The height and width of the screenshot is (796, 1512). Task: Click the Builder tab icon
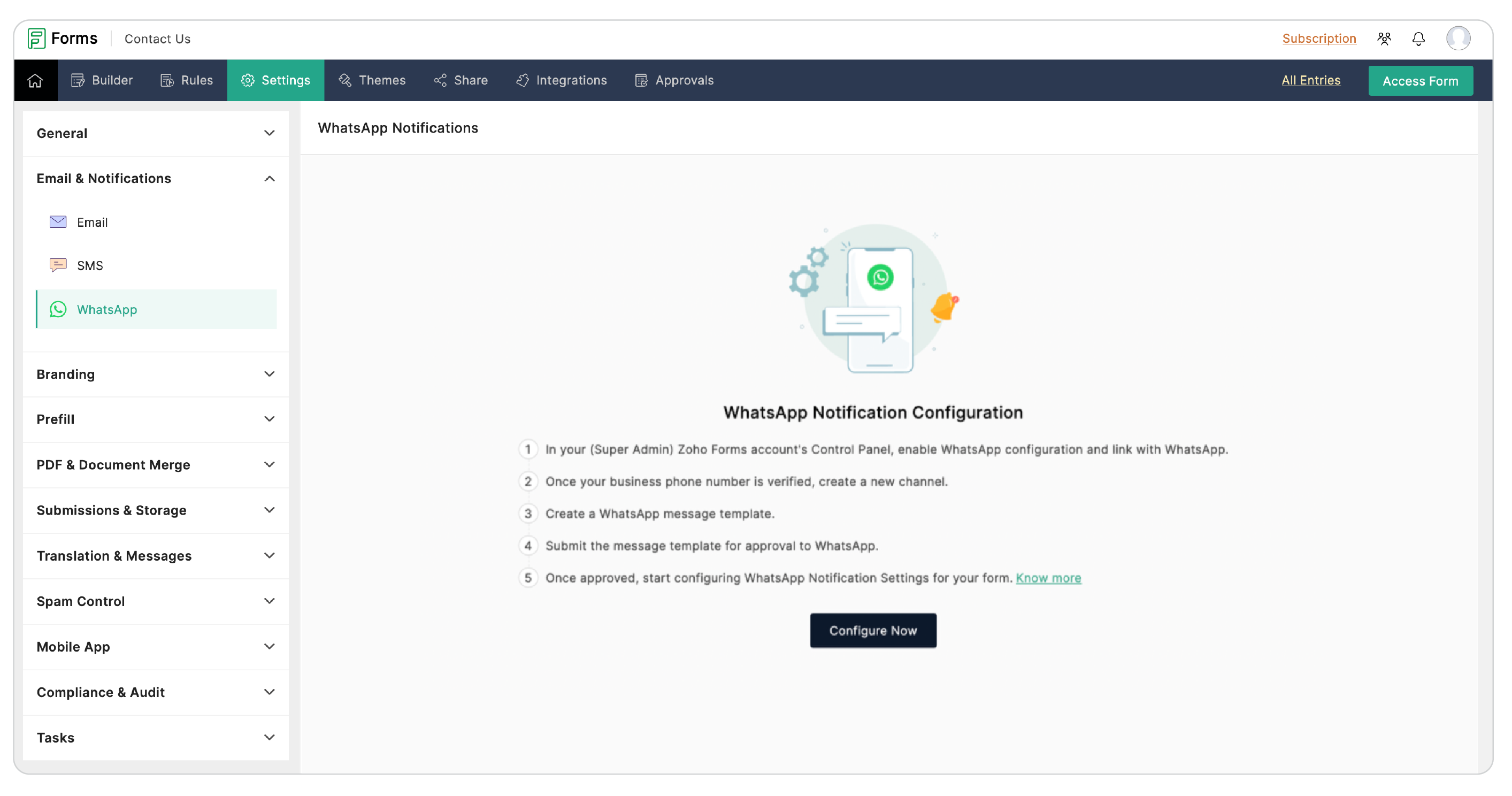click(78, 80)
